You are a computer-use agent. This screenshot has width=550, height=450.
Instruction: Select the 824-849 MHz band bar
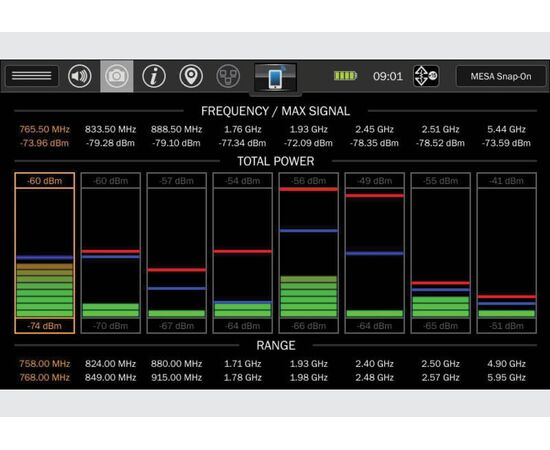[x=110, y=253]
